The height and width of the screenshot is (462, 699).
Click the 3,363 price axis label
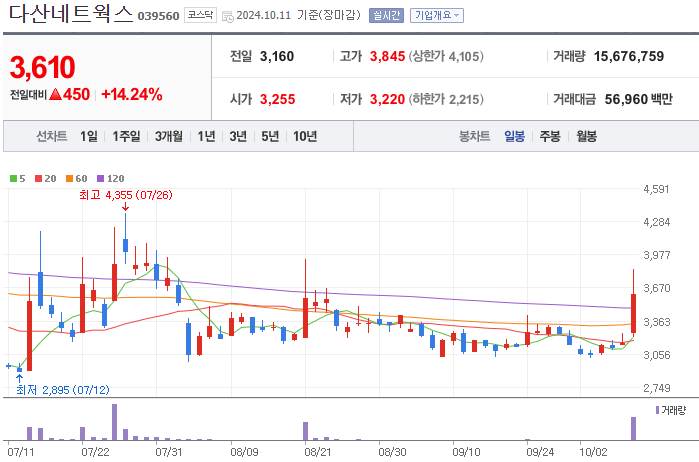pos(656,322)
